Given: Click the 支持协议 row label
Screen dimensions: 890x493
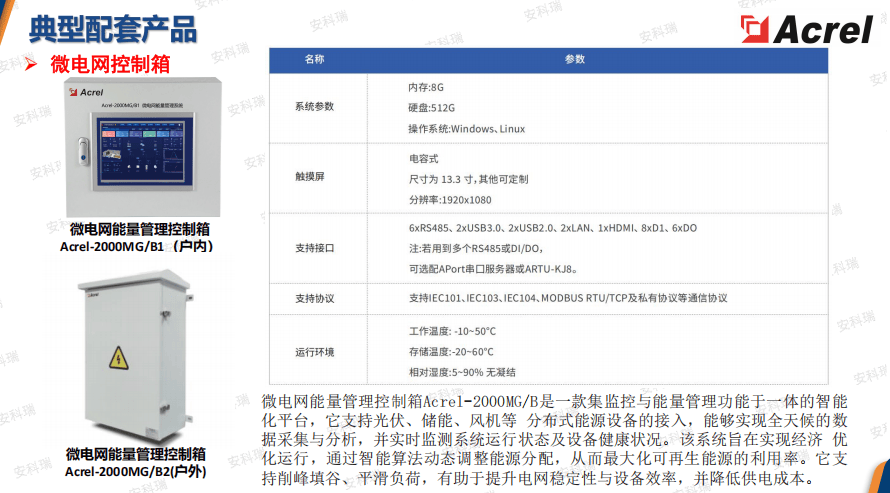Looking at the screenshot, I should 314,298.
